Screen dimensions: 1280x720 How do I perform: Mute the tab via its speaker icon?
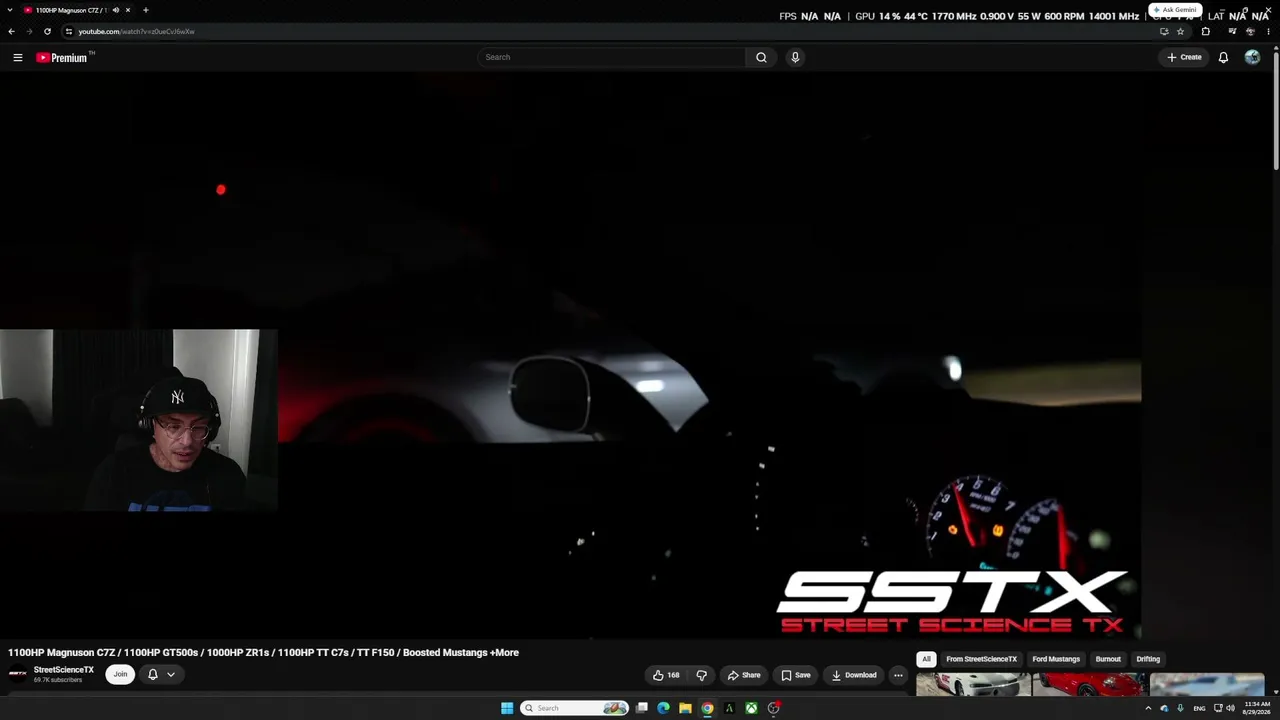[116, 10]
